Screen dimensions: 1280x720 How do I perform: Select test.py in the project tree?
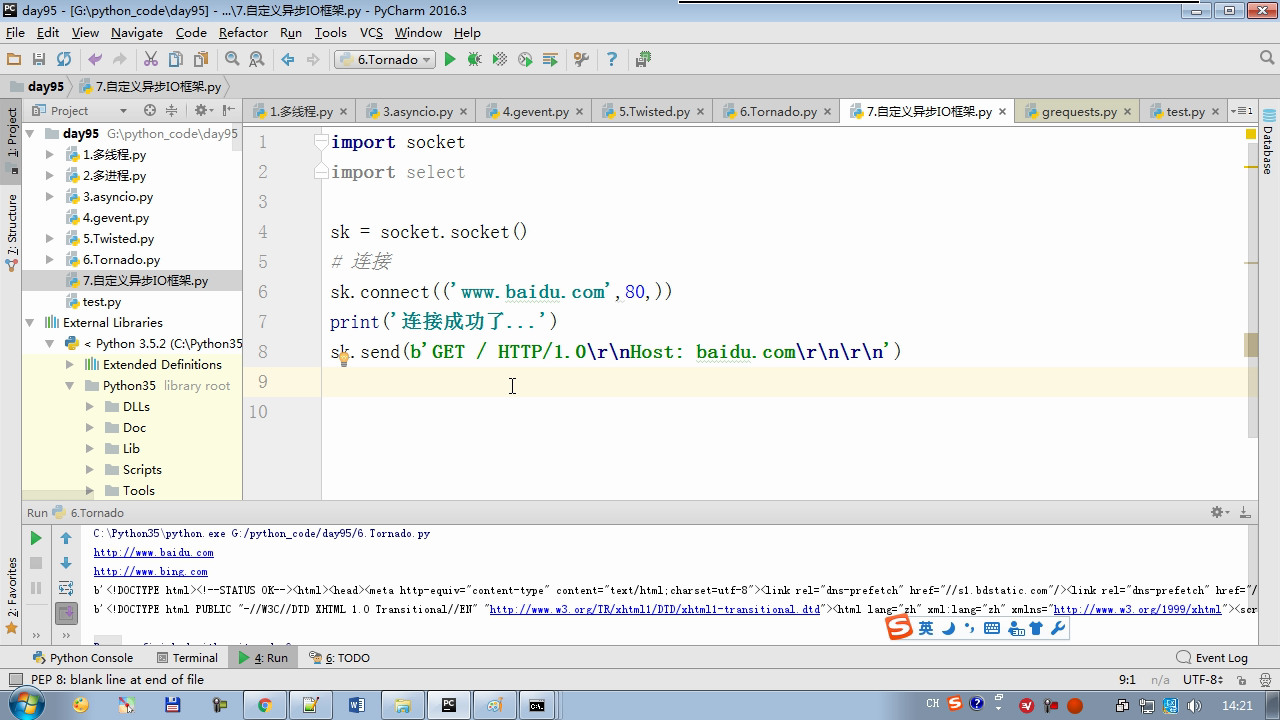[x=102, y=302]
